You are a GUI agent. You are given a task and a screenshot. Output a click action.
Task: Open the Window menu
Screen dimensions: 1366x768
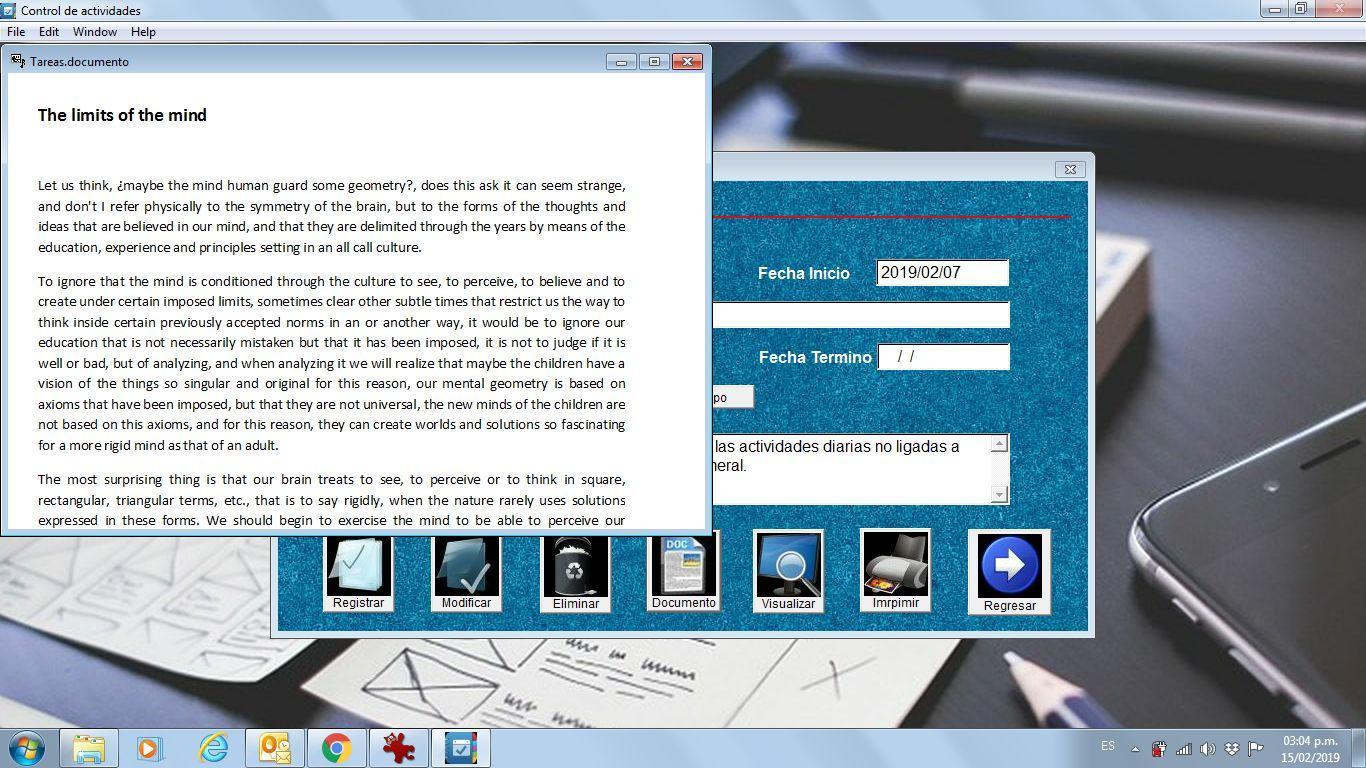[x=94, y=32]
